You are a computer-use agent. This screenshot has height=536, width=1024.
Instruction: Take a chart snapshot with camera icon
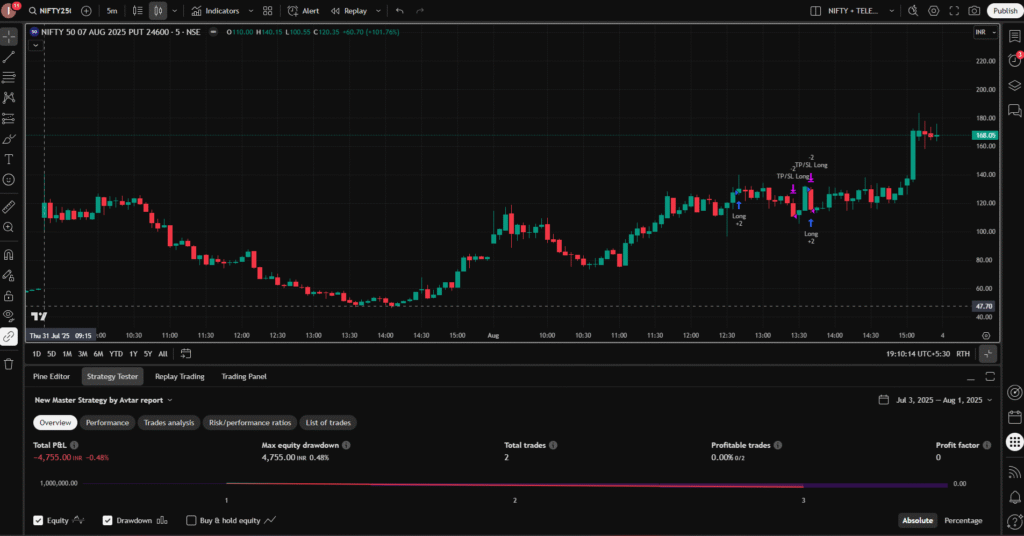point(974,11)
